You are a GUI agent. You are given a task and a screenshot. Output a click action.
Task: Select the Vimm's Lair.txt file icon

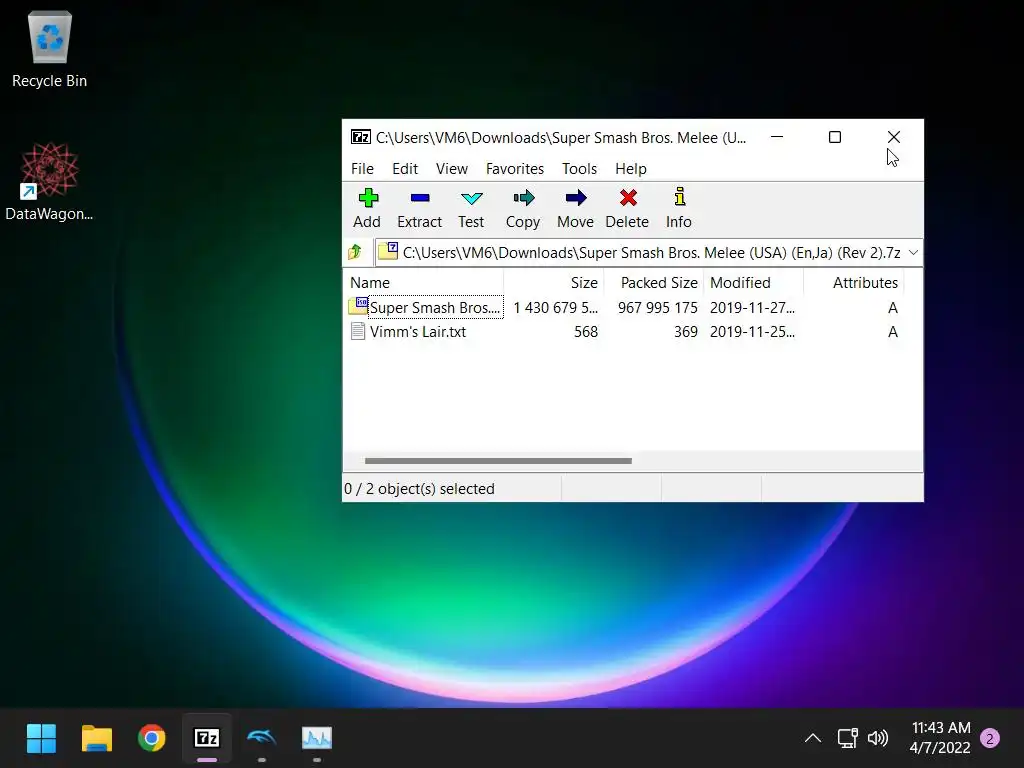click(x=358, y=331)
